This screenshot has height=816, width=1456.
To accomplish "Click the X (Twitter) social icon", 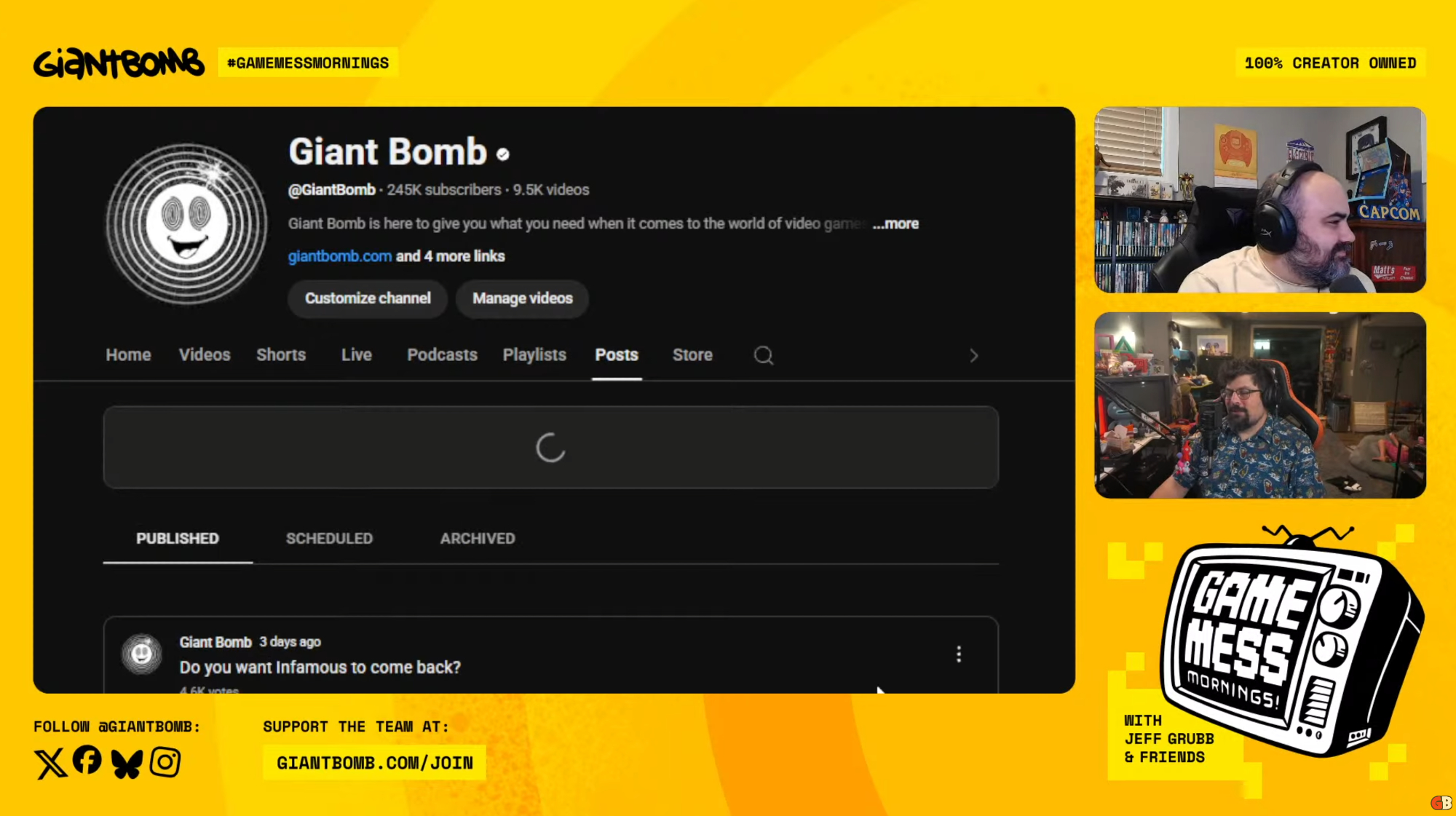I will click(x=50, y=763).
